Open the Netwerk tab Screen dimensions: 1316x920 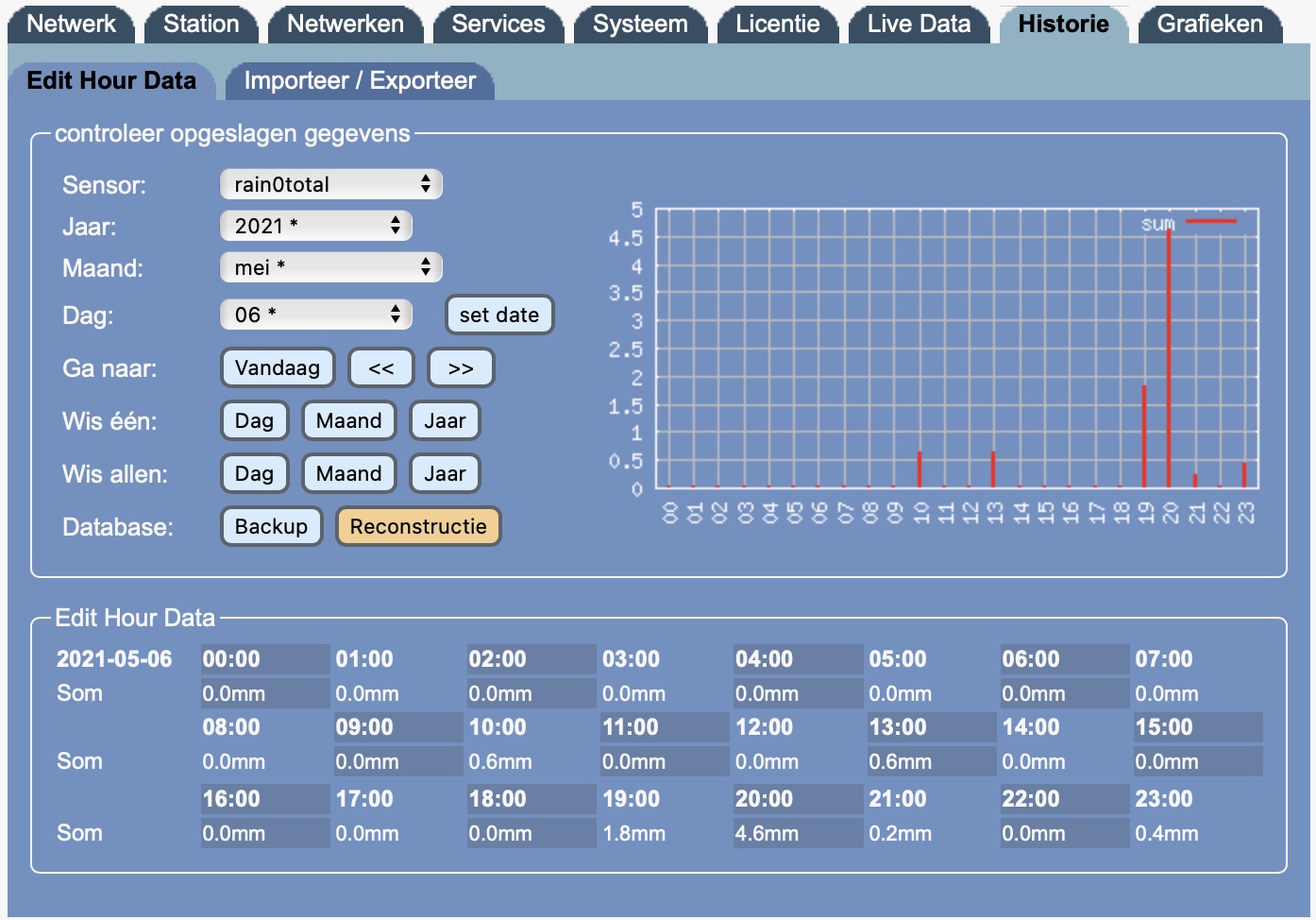(71, 24)
